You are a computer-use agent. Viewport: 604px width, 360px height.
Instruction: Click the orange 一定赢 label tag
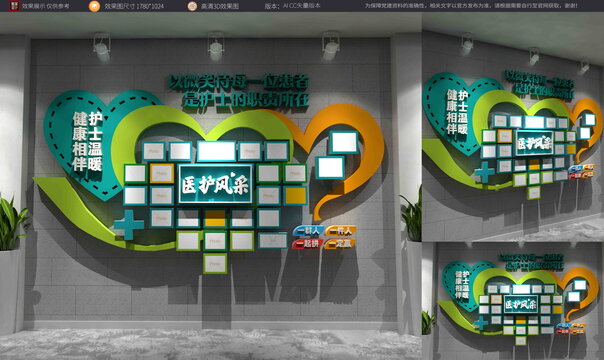coord(339,244)
